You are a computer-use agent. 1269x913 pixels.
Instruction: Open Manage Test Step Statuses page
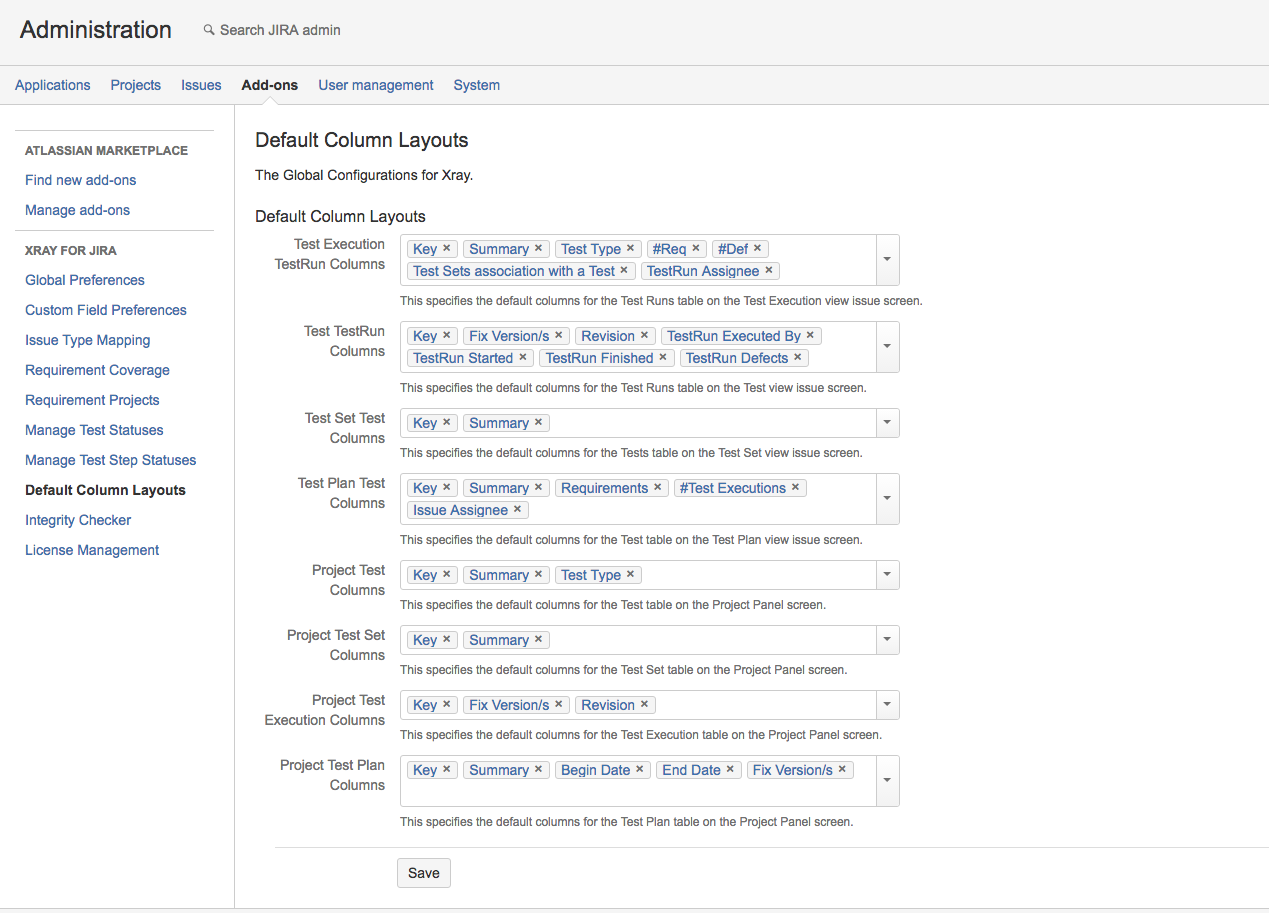[x=111, y=460]
